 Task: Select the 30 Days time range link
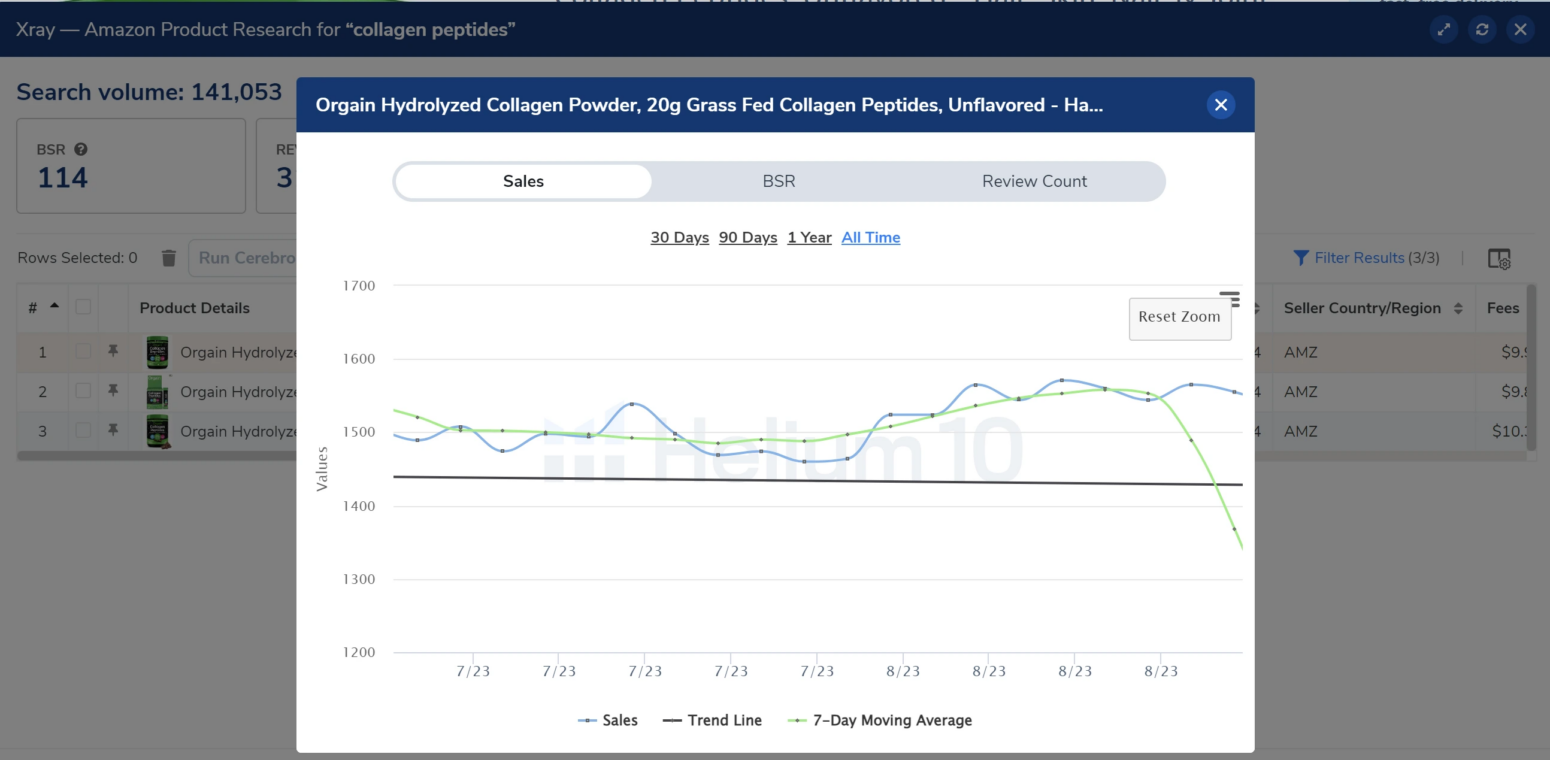pos(679,237)
